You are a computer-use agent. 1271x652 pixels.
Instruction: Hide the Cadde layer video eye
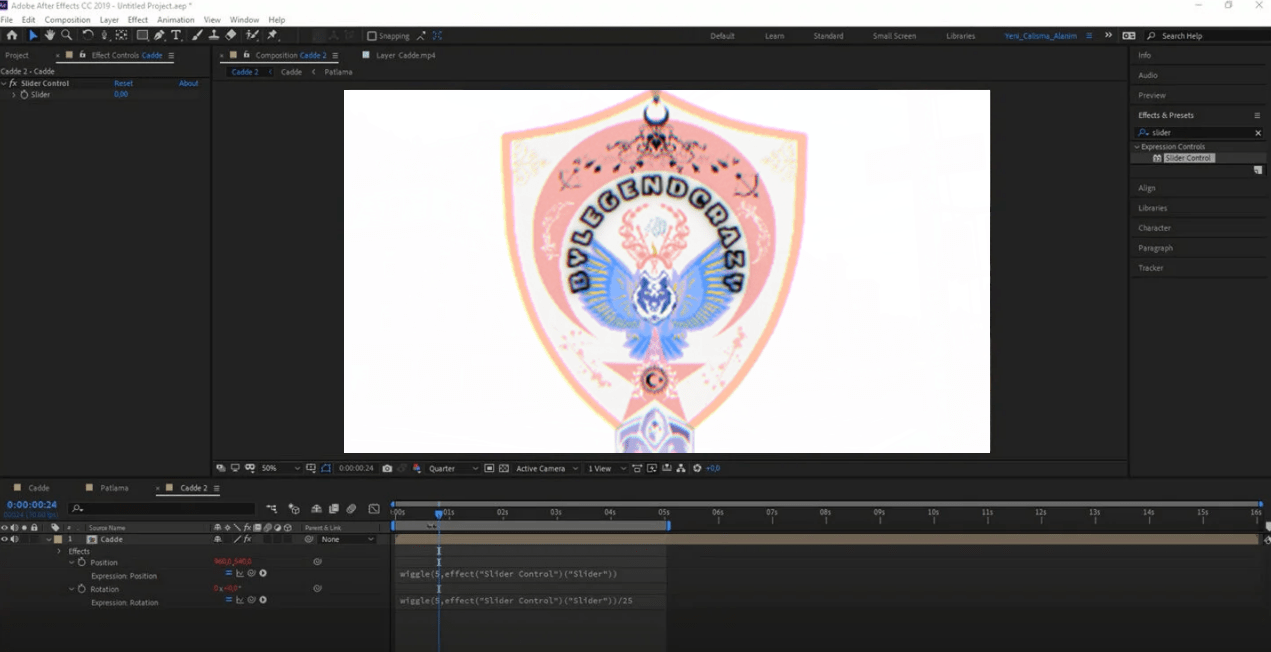[5, 539]
